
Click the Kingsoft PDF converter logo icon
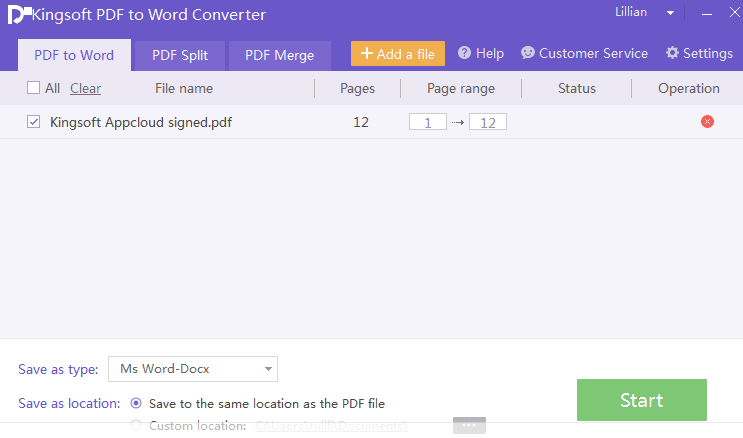19,14
